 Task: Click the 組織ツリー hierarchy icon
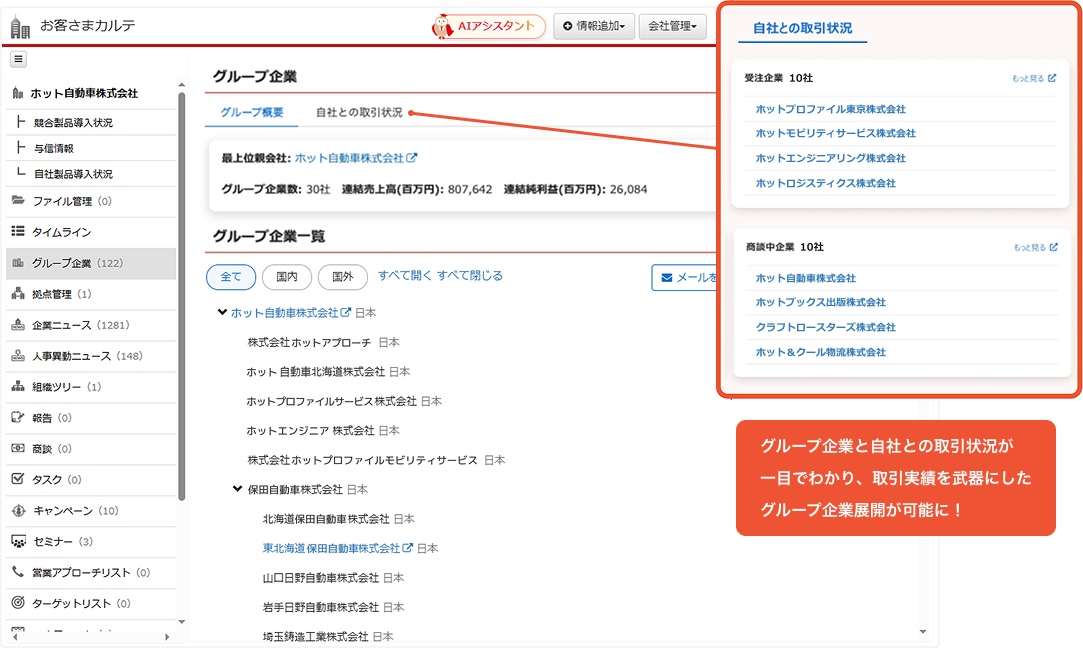click(18, 386)
